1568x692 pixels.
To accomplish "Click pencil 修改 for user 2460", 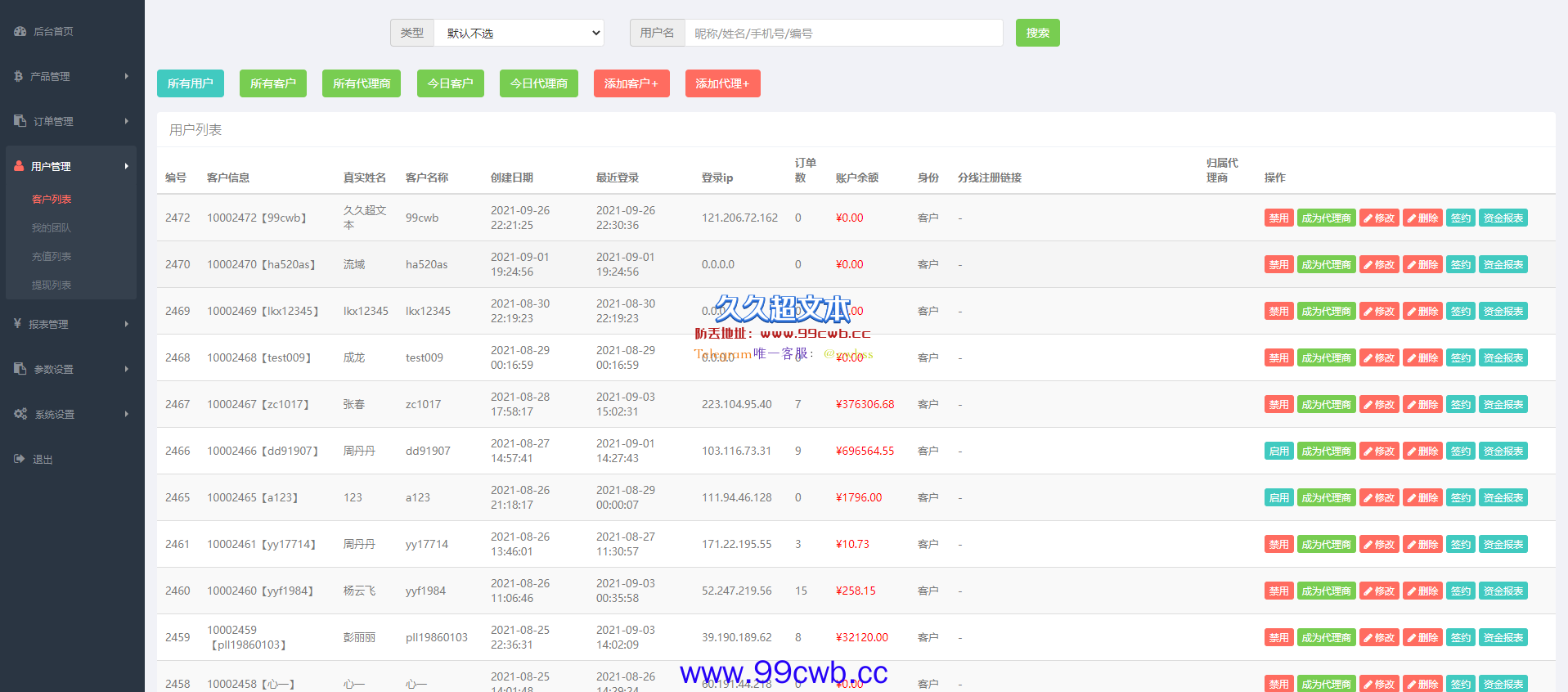I will (1379, 591).
